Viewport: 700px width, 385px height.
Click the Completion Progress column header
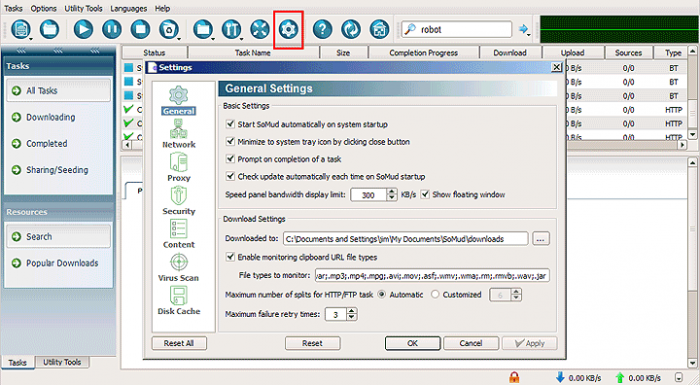[423, 53]
